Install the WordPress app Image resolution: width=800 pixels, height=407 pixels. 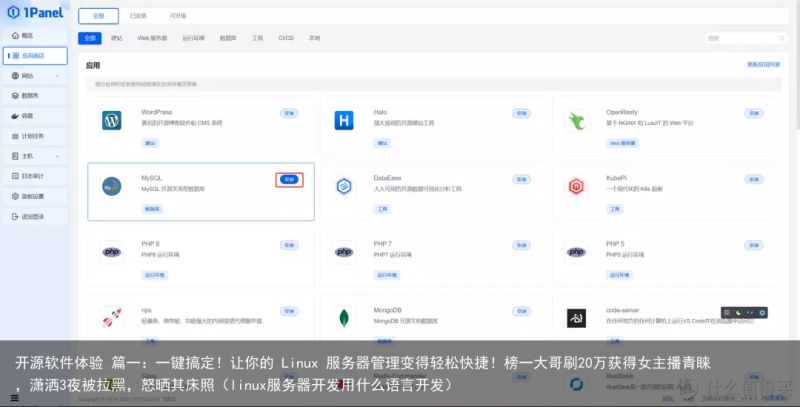click(x=289, y=113)
